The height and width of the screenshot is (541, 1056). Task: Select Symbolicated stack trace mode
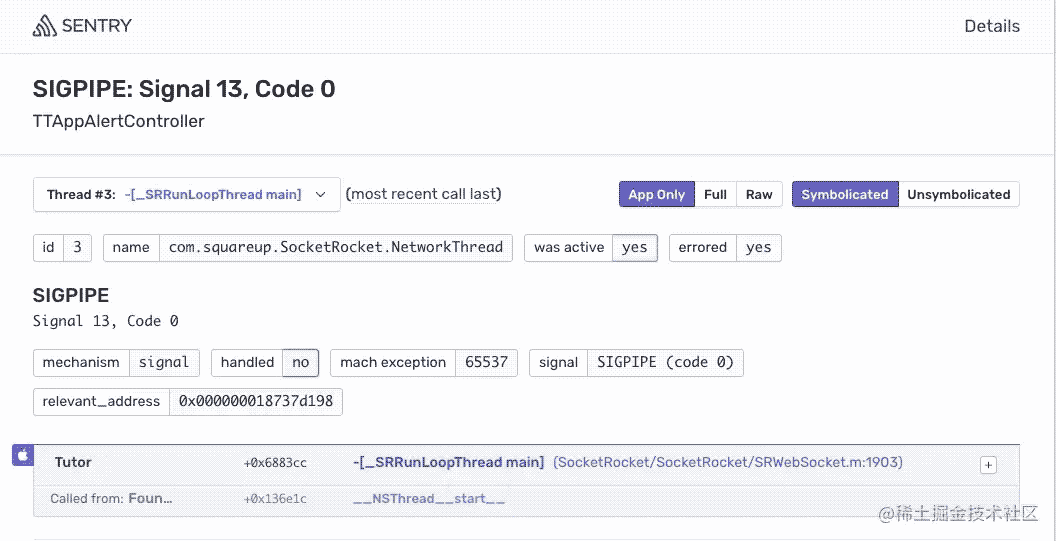pyautogui.click(x=844, y=195)
